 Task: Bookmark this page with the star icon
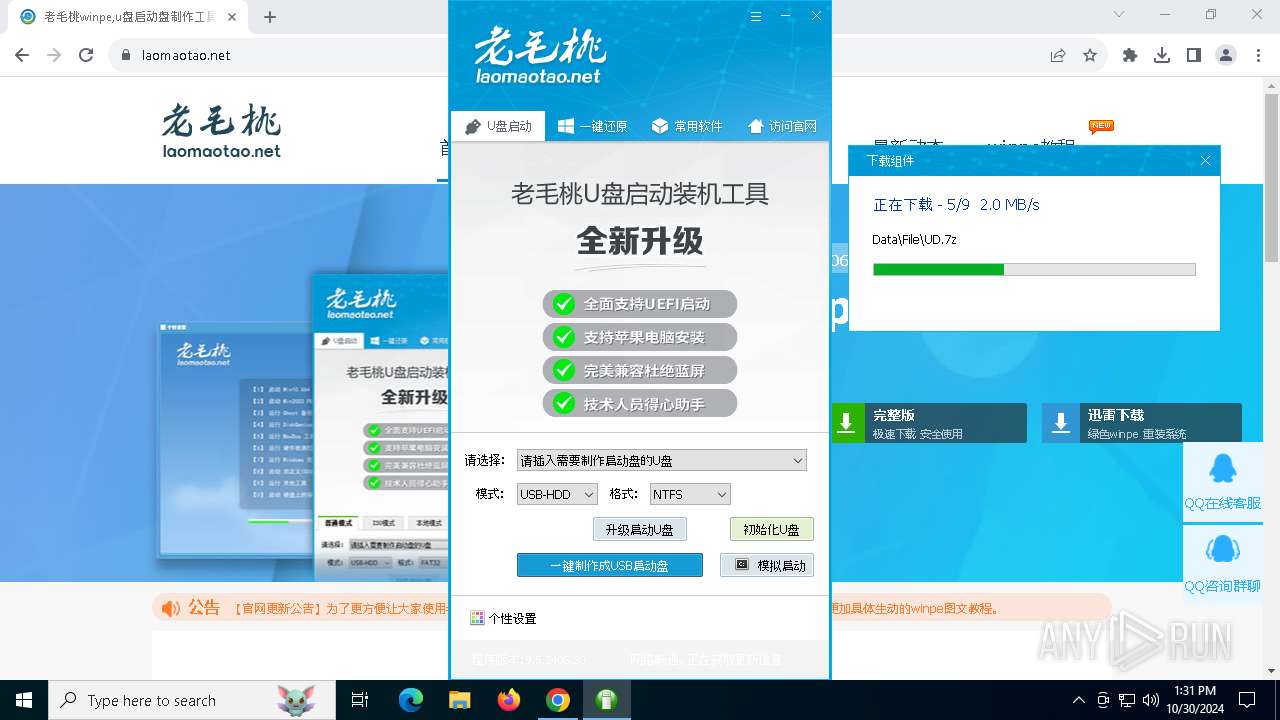coord(1090,55)
